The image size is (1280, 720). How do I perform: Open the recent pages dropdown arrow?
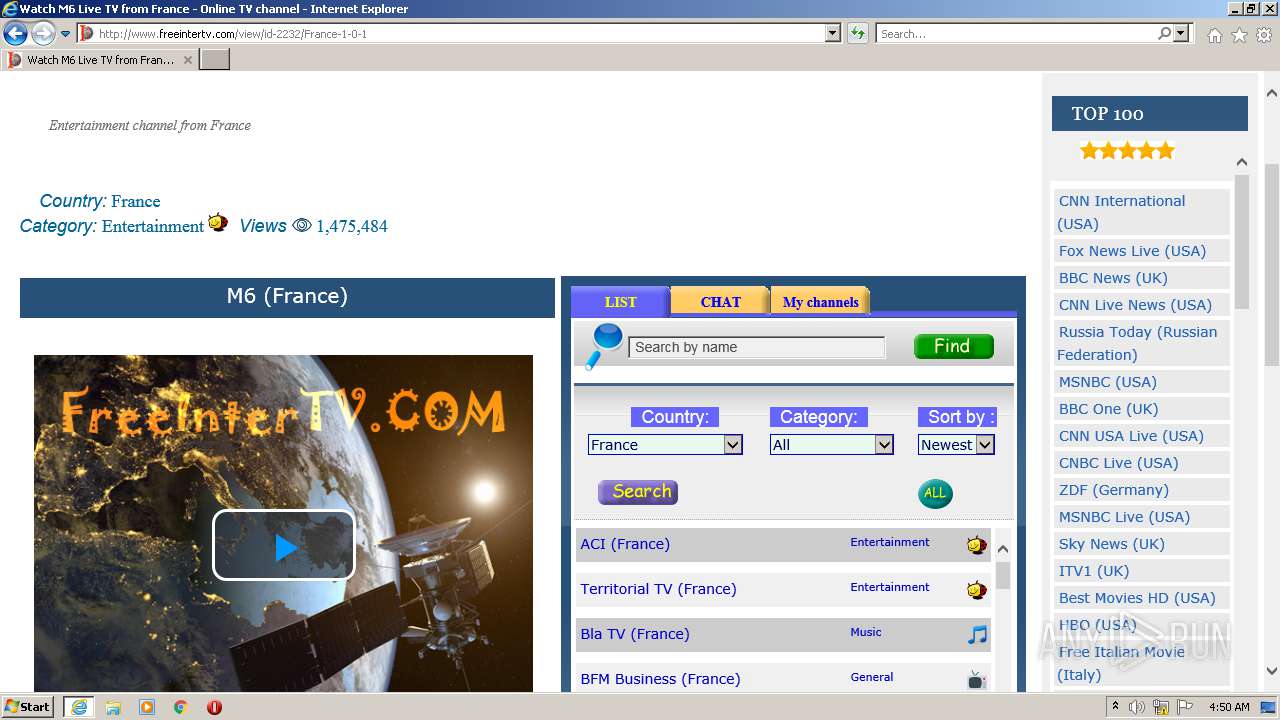tap(66, 34)
